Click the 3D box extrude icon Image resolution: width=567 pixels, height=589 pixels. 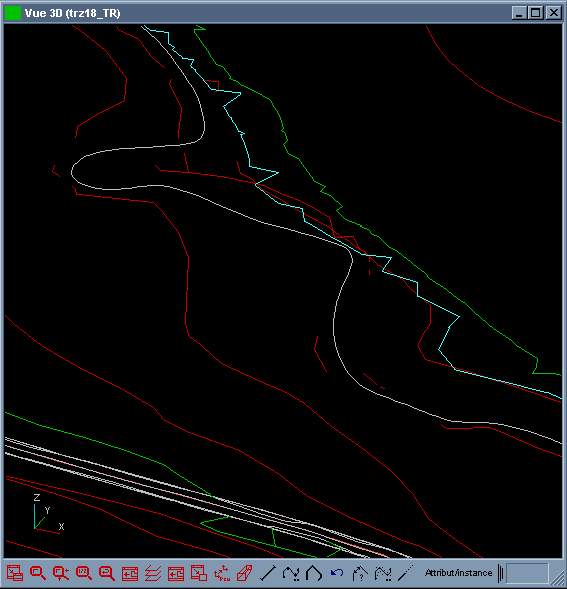[245, 573]
